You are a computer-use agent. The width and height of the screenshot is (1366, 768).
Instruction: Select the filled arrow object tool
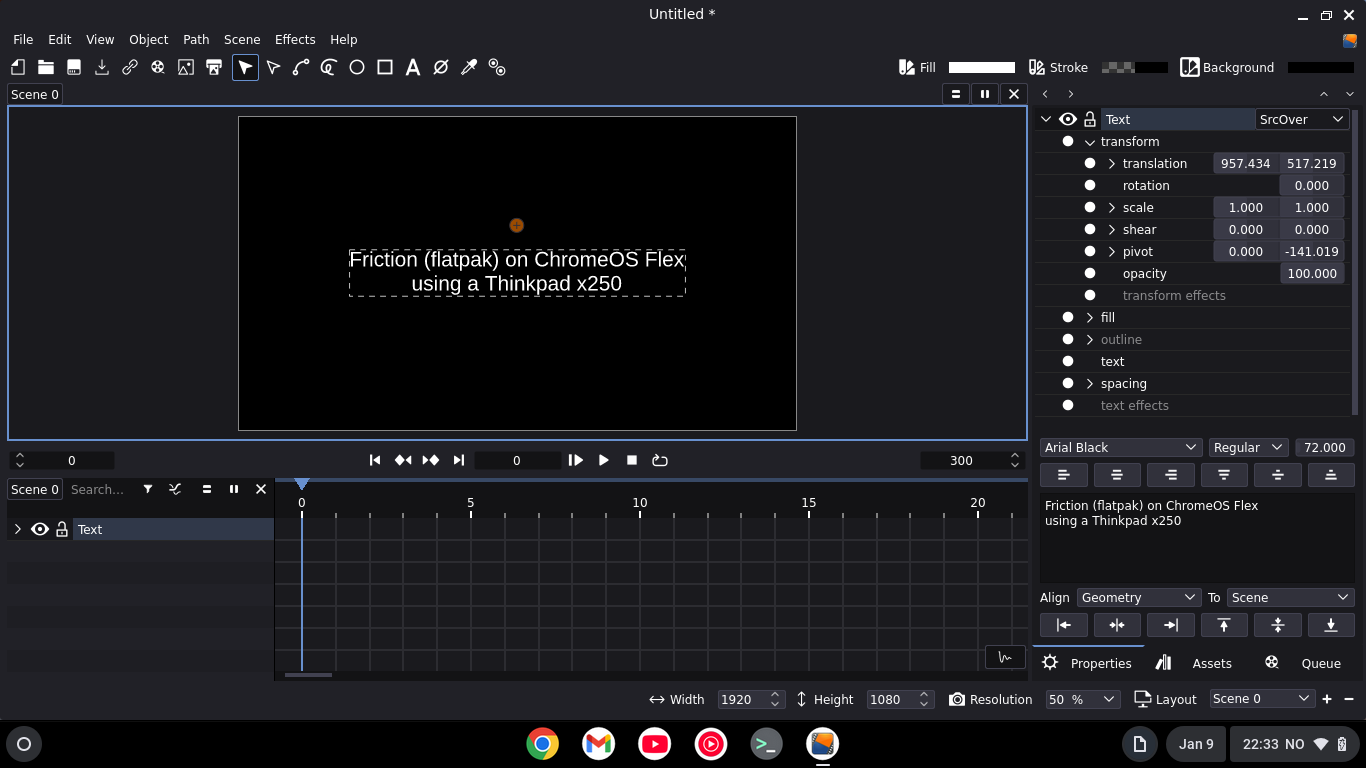point(245,67)
